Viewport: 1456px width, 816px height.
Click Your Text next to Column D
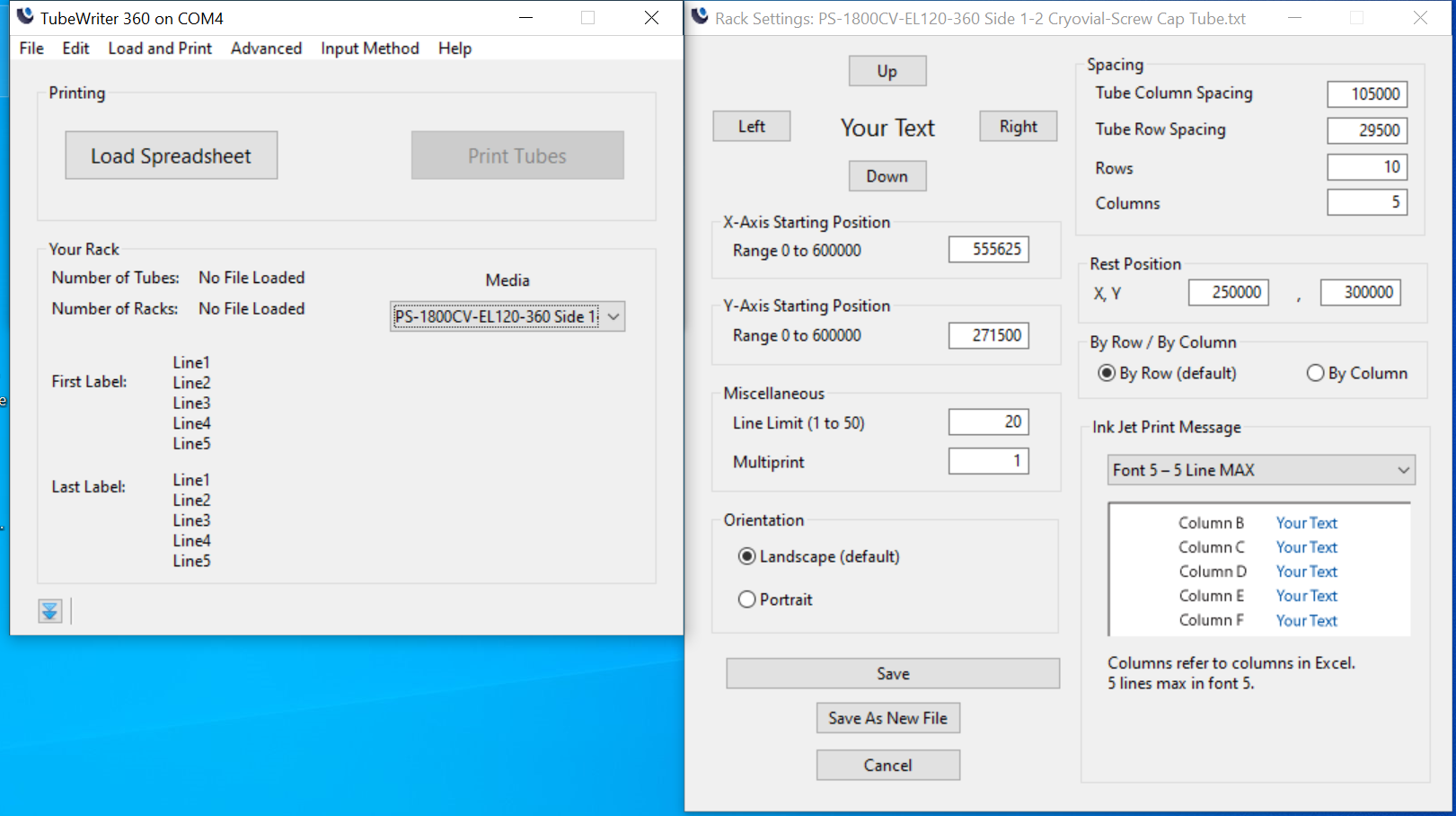pos(1307,572)
